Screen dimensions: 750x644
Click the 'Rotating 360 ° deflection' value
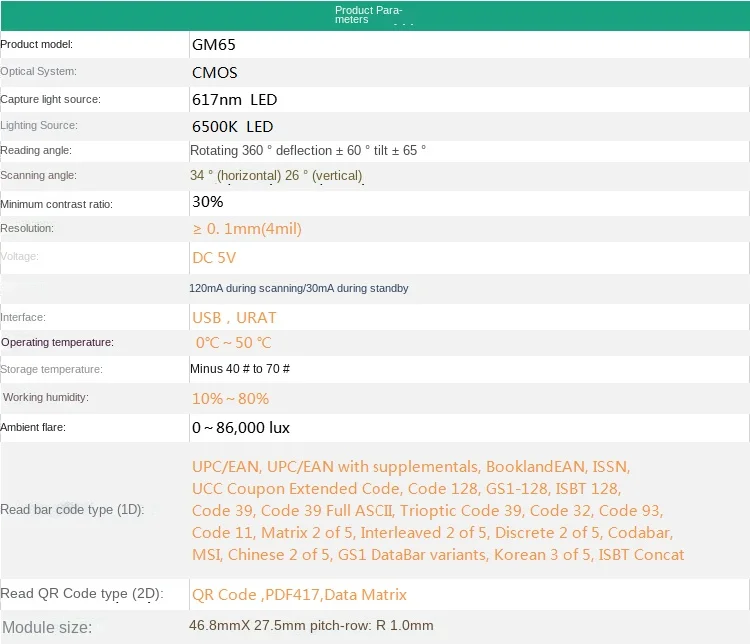click(308, 151)
